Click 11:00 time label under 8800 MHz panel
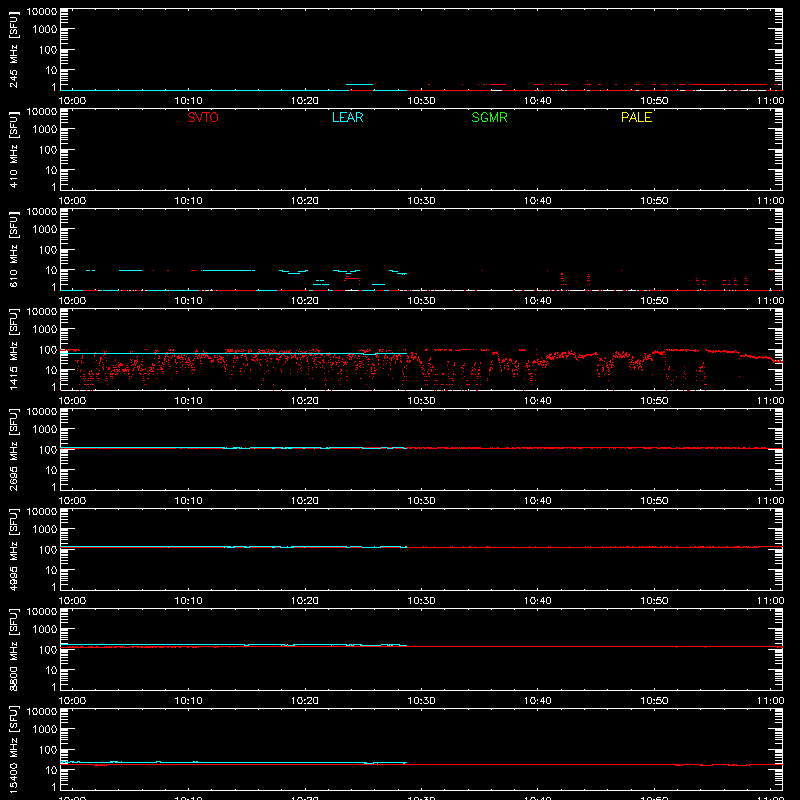 [770, 701]
